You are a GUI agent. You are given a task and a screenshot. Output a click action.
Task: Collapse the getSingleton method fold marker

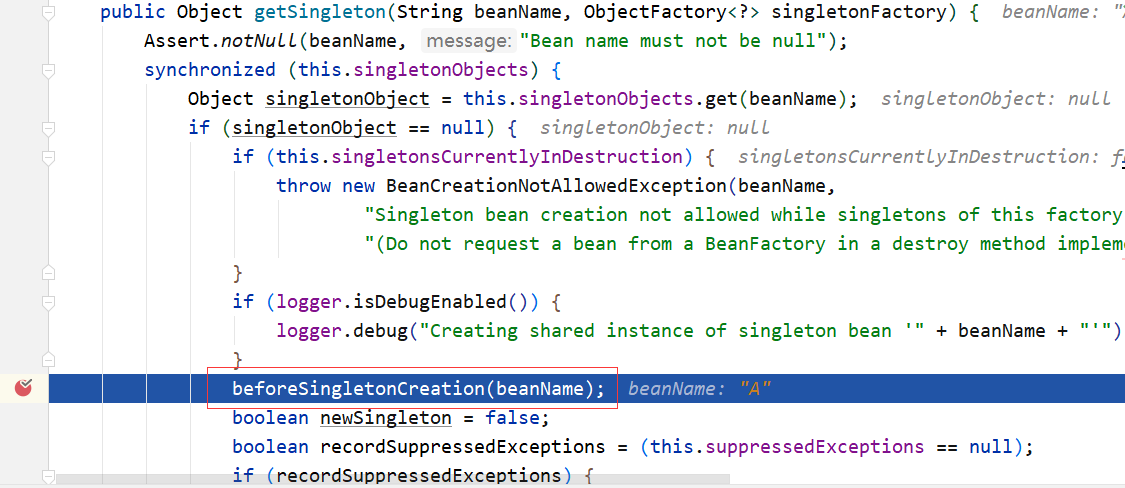point(48,12)
